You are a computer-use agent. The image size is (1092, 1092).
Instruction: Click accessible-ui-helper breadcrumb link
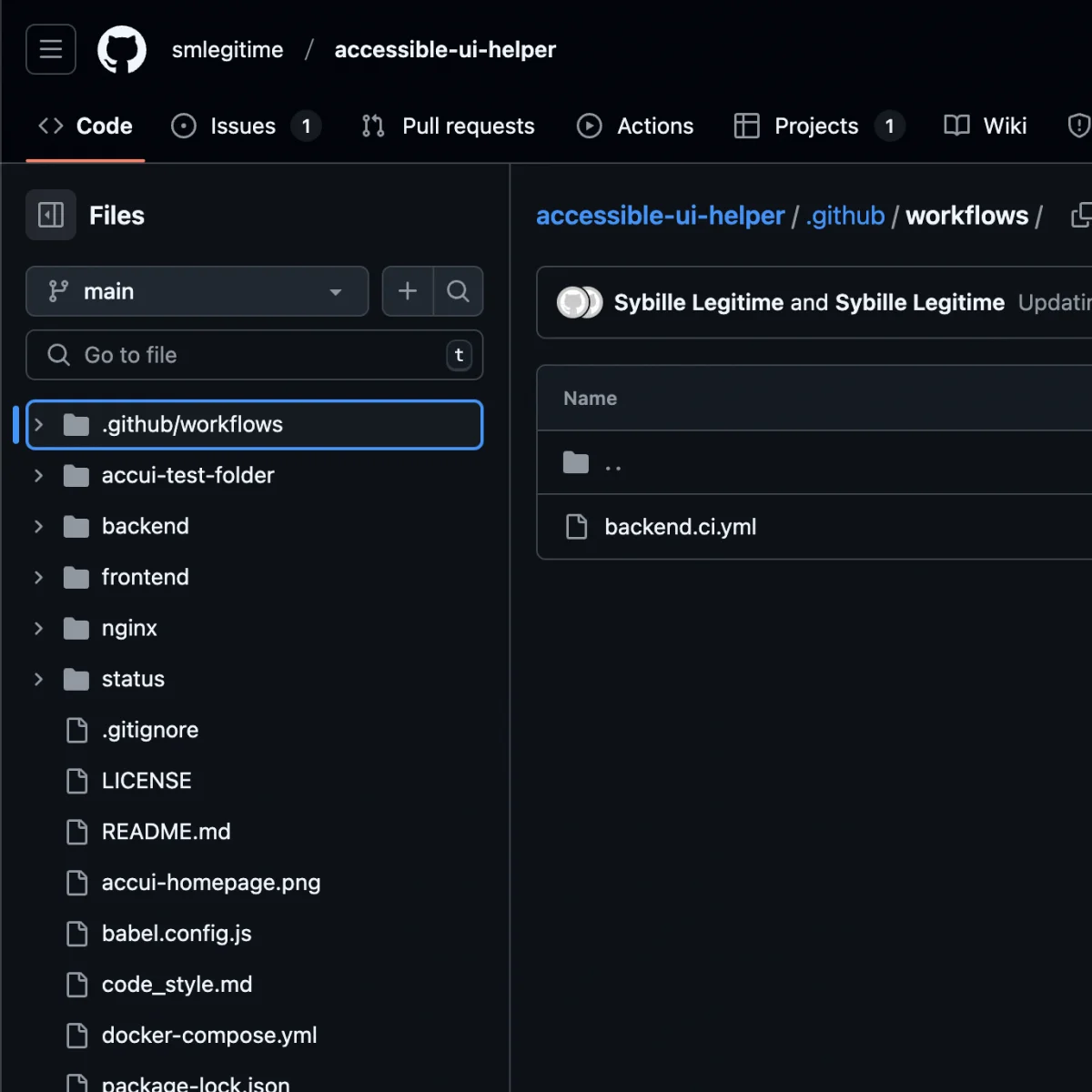pos(660,216)
